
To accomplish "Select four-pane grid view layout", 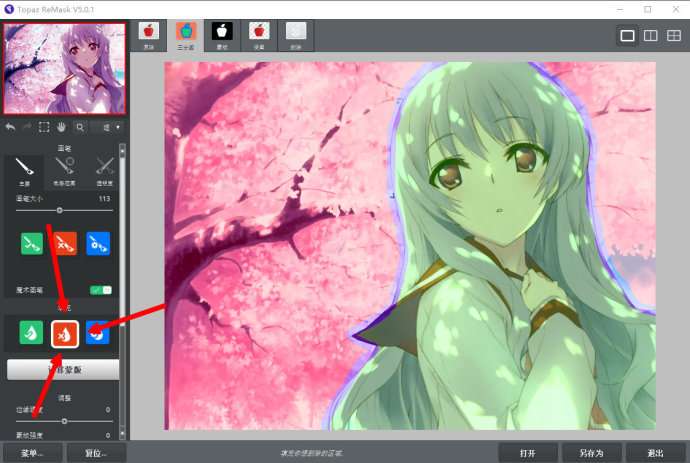I will tap(674, 36).
